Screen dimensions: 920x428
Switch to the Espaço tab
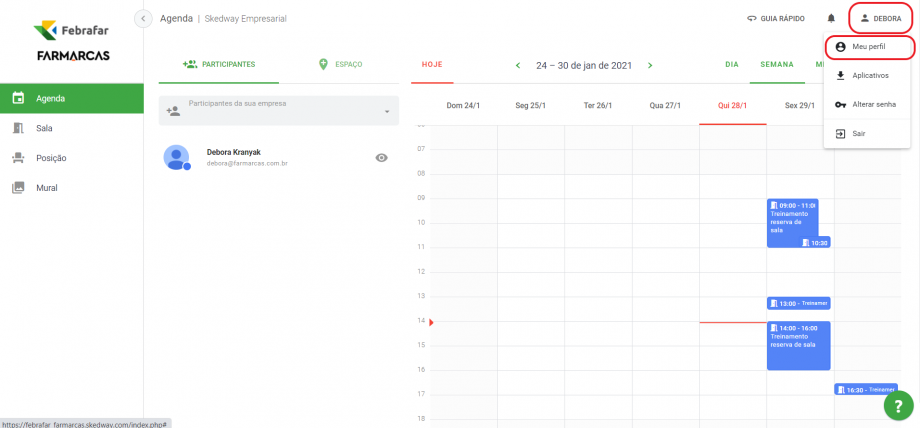(x=339, y=64)
